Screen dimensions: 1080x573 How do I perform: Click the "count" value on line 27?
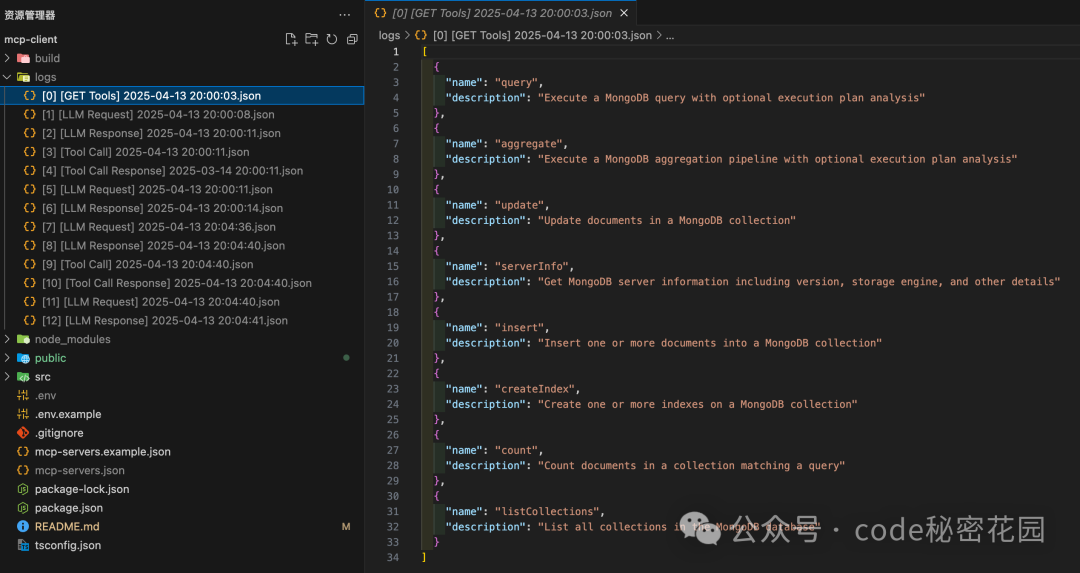pos(517,450)
